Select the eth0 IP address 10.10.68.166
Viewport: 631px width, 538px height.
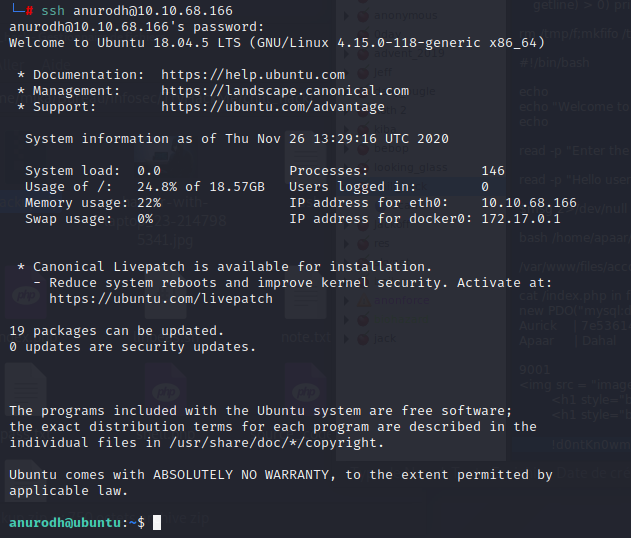[x=529, y=203]
